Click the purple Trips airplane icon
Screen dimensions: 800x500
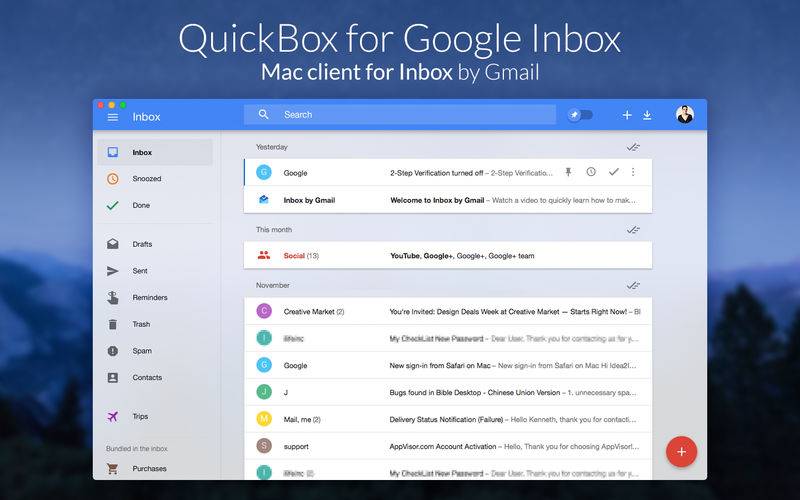click(113, 416)
